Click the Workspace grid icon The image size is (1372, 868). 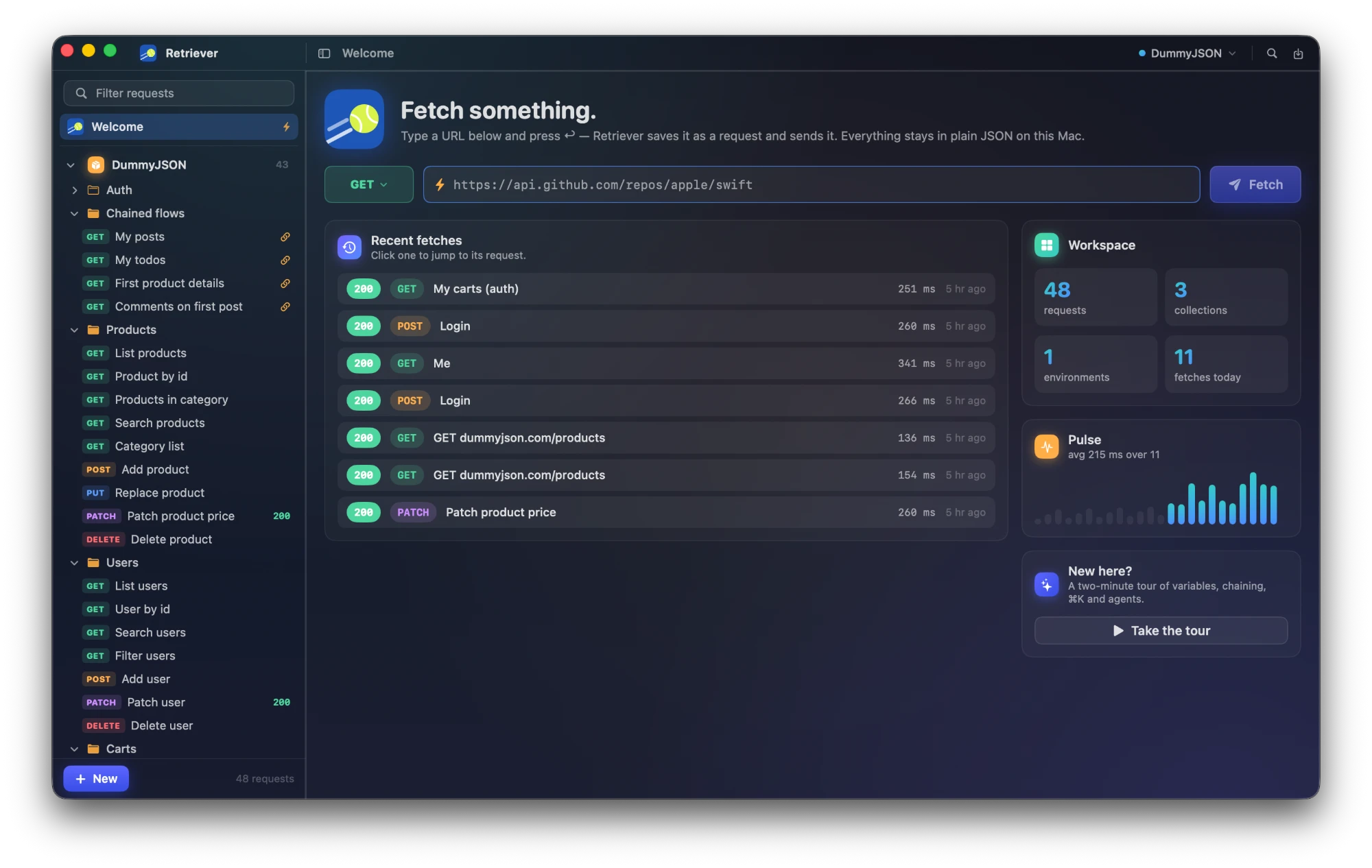[x=1046, y=245]
